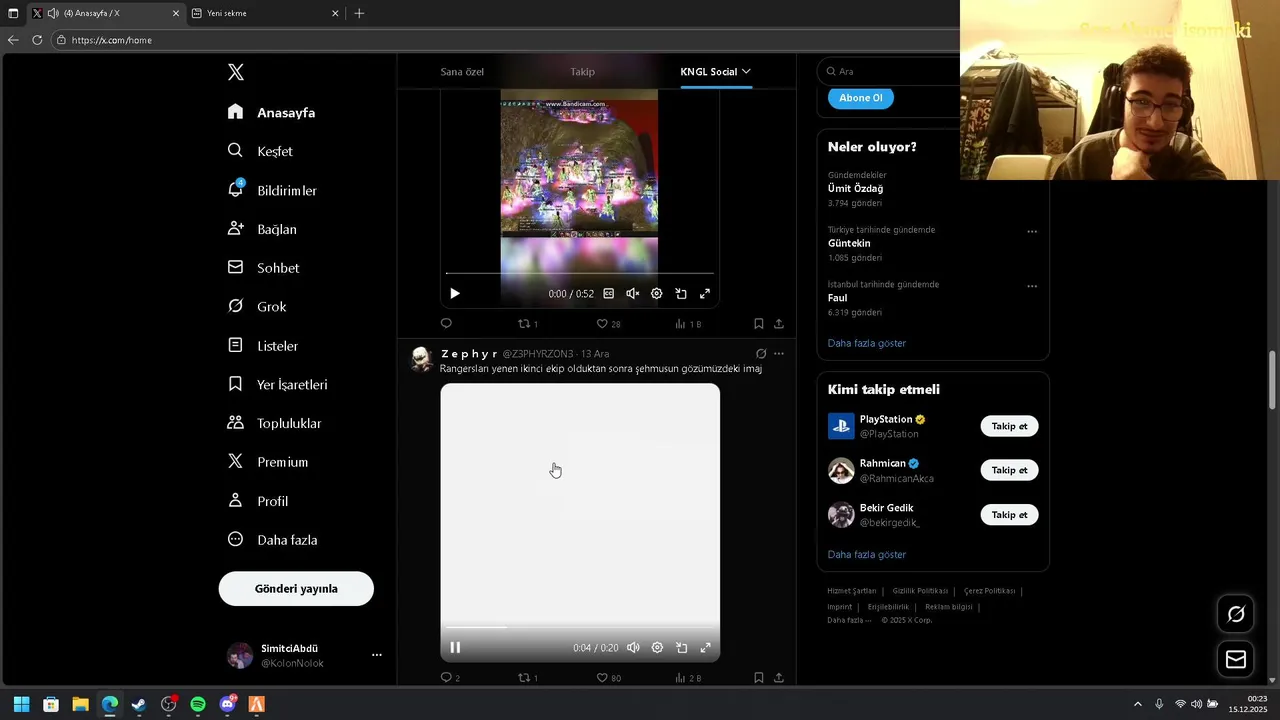The height and width of the screenshot is (720, 1280).
Task: Click Daha fazla göster under trends
Action: coord(867,343)
